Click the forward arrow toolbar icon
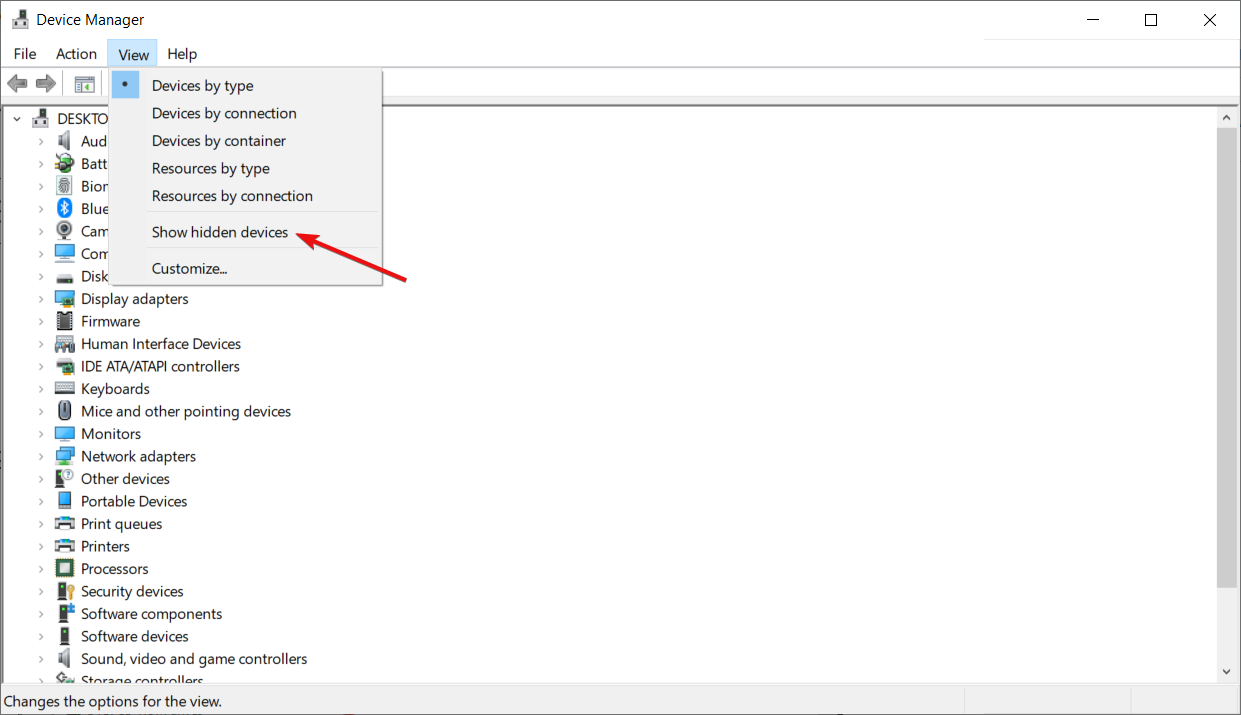This screenshot has height=715, width=1241. 45,84
